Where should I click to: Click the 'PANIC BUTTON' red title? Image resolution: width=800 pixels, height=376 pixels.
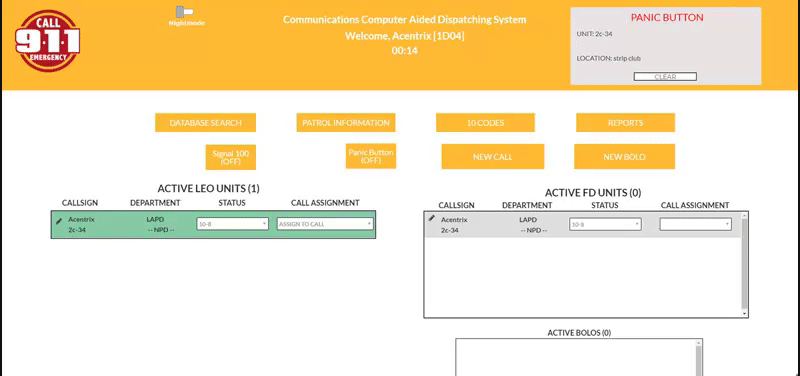point(667,17)
